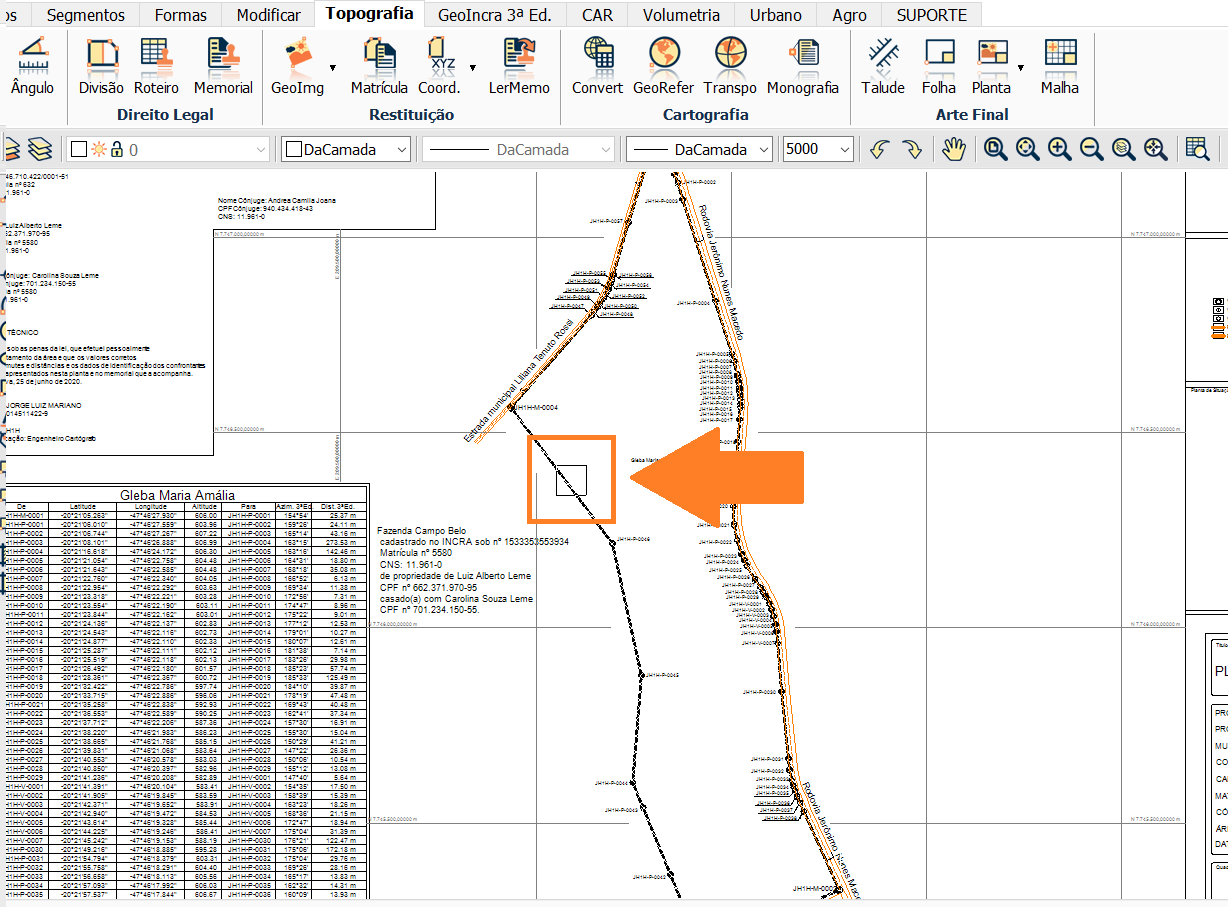Open the Agro tab
The image size is (1228, 907).
(x=850, y=15)
